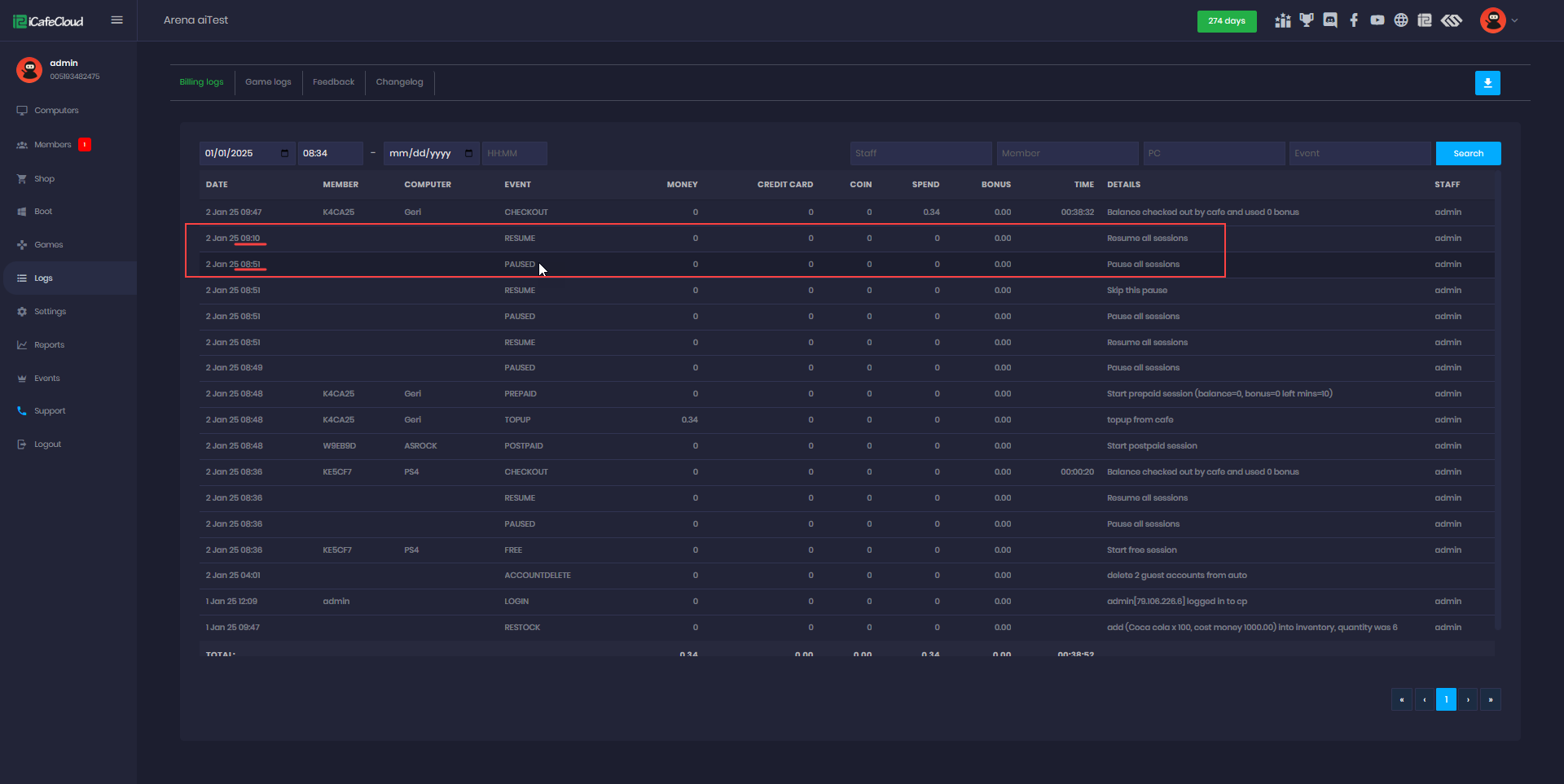Open the end date calendar picker
This screenshot has width=1564, height=784.
[x=468, y=153]
